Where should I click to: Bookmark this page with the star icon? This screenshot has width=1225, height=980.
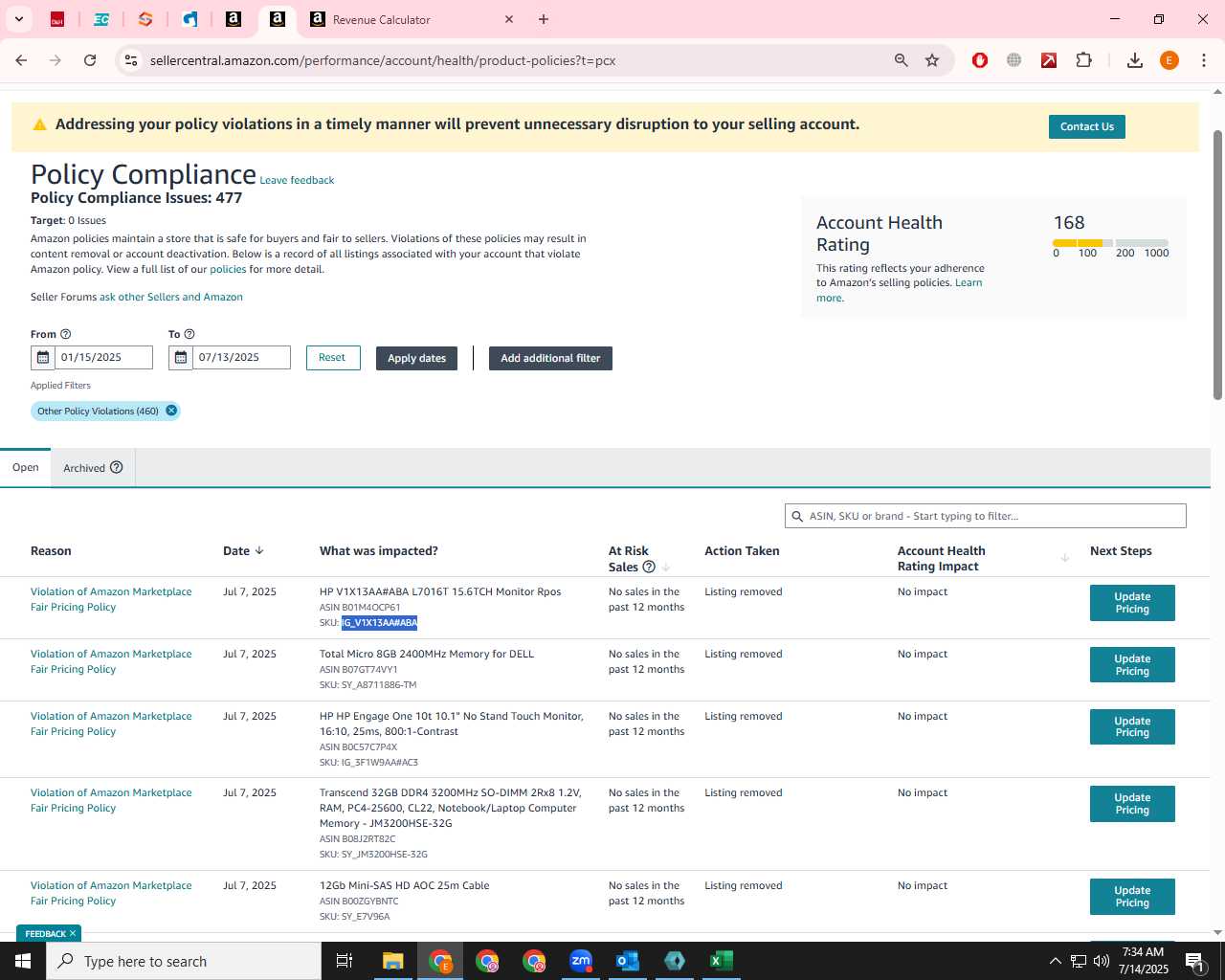click(x=932, y=60)
